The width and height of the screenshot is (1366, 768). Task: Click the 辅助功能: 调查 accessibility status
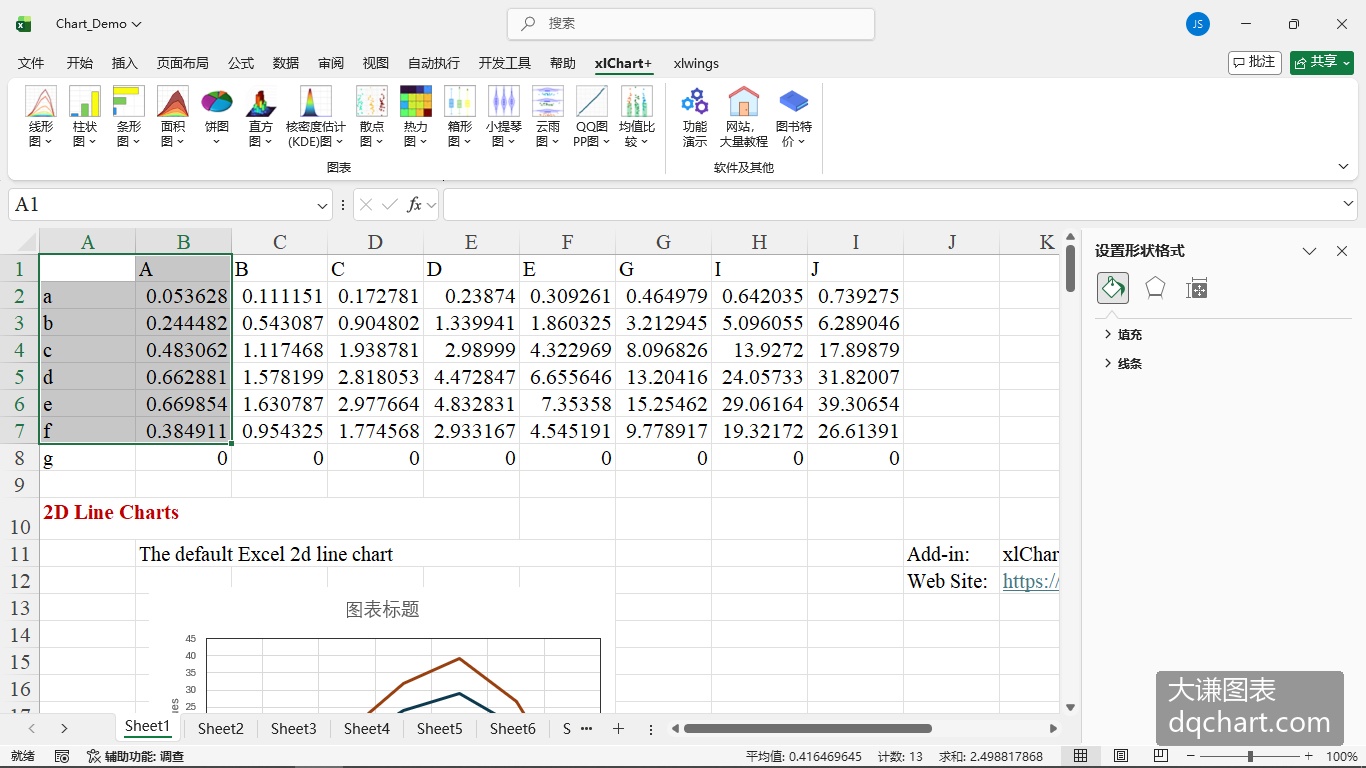point(135,756)
